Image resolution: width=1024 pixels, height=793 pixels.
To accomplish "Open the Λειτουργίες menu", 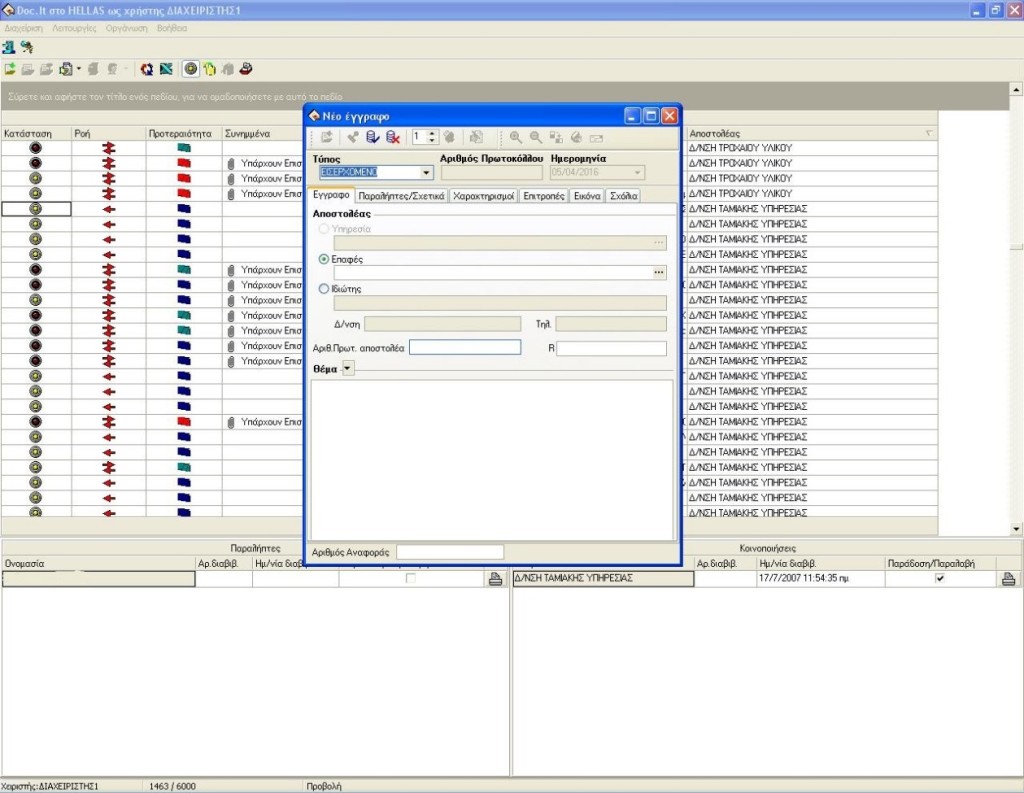I will (x=76, y=28).
